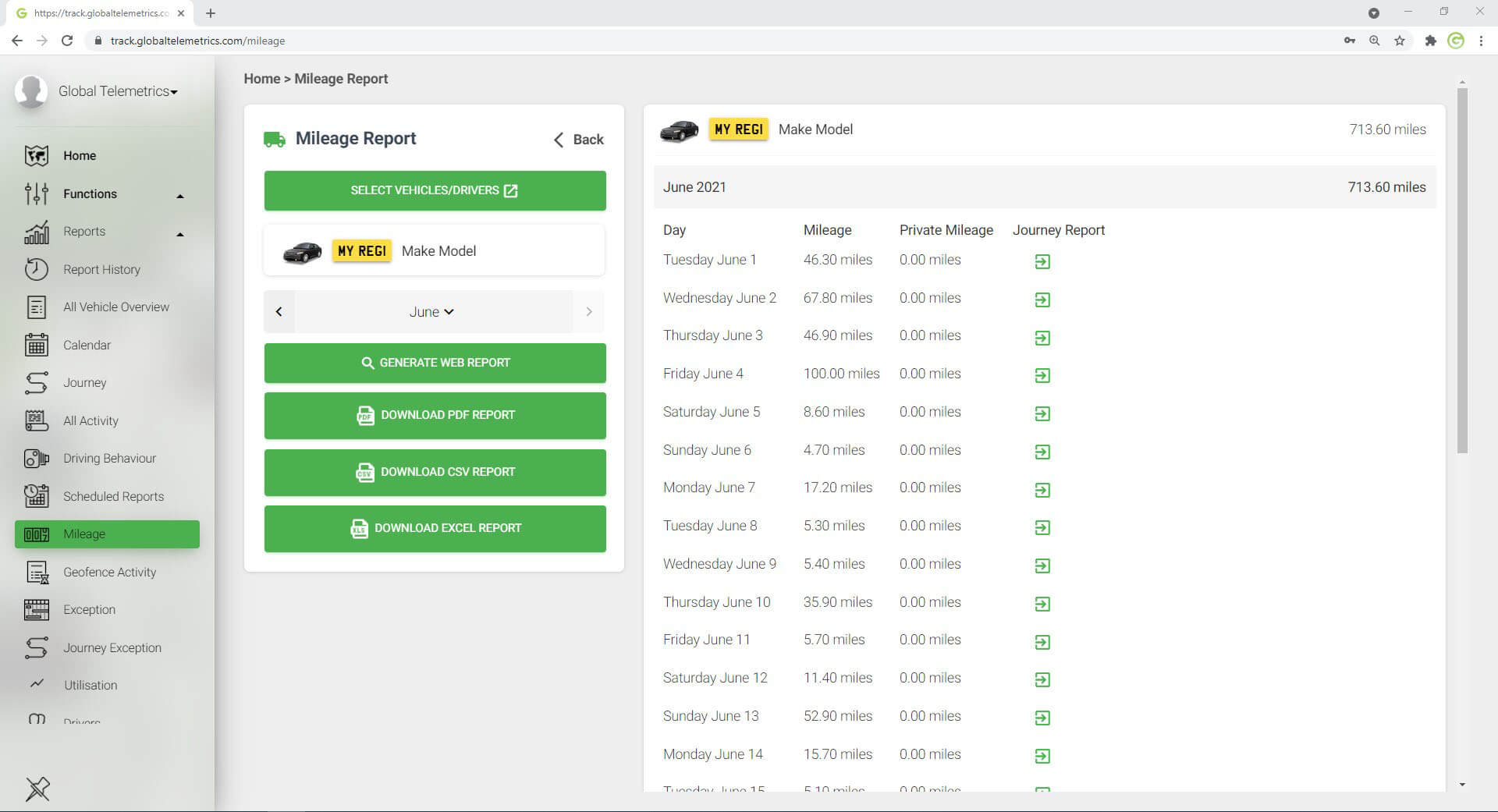Open Driving Behaviour from sidebar
1498x812 pixels.
109,459
